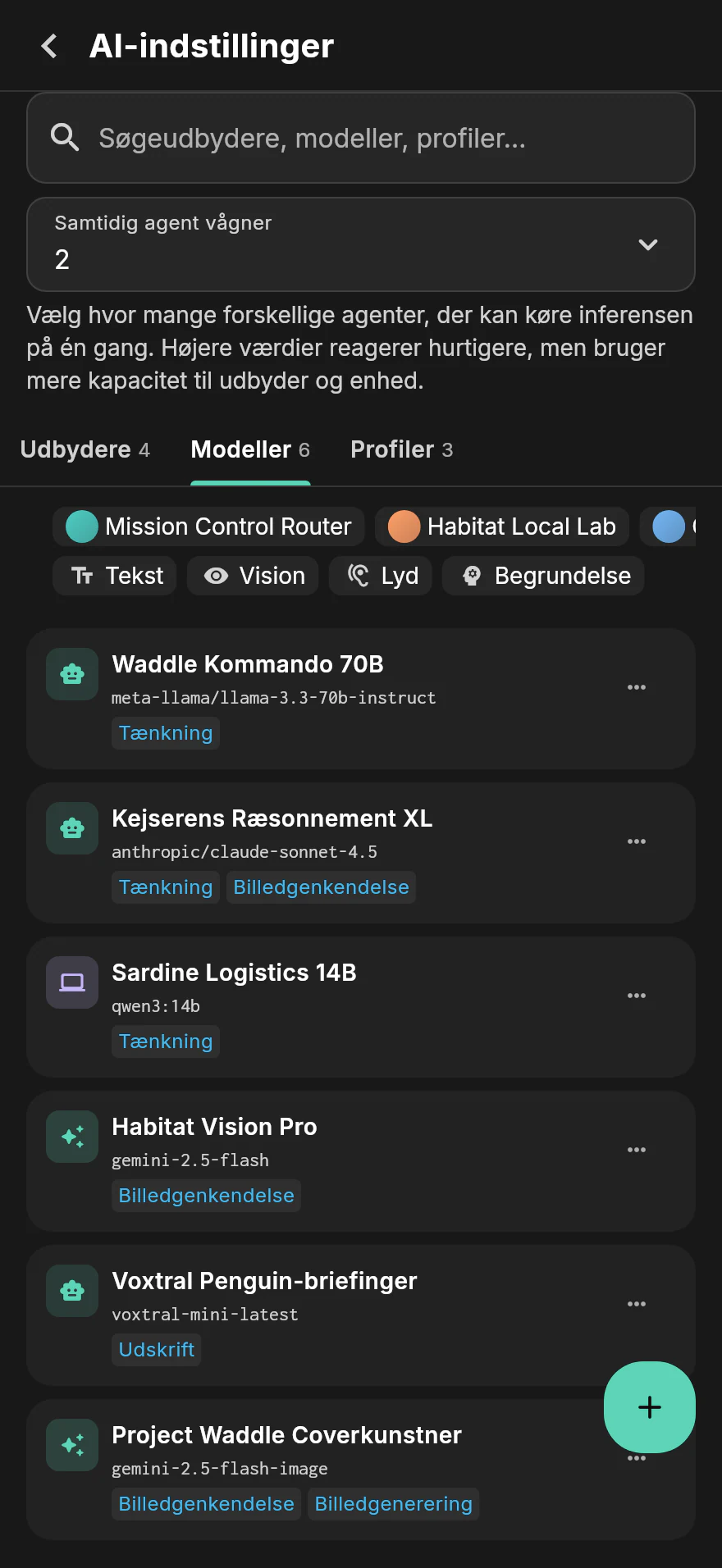Toggle the Tekst capability filter
The width and height of the screenshot is (722, 1568).
(115, 576)
